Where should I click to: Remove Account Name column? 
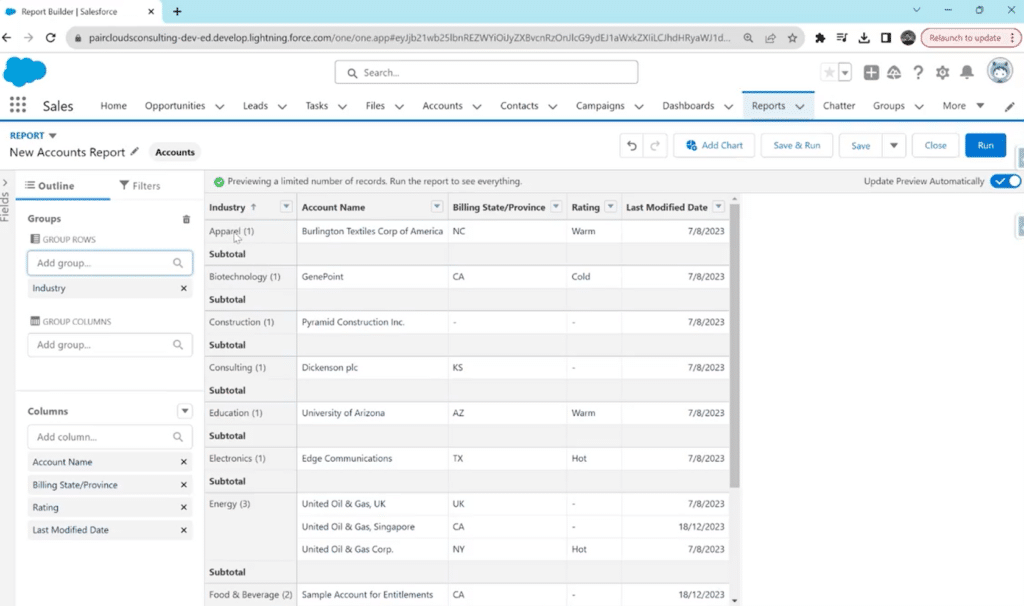(x=184, y=462)
